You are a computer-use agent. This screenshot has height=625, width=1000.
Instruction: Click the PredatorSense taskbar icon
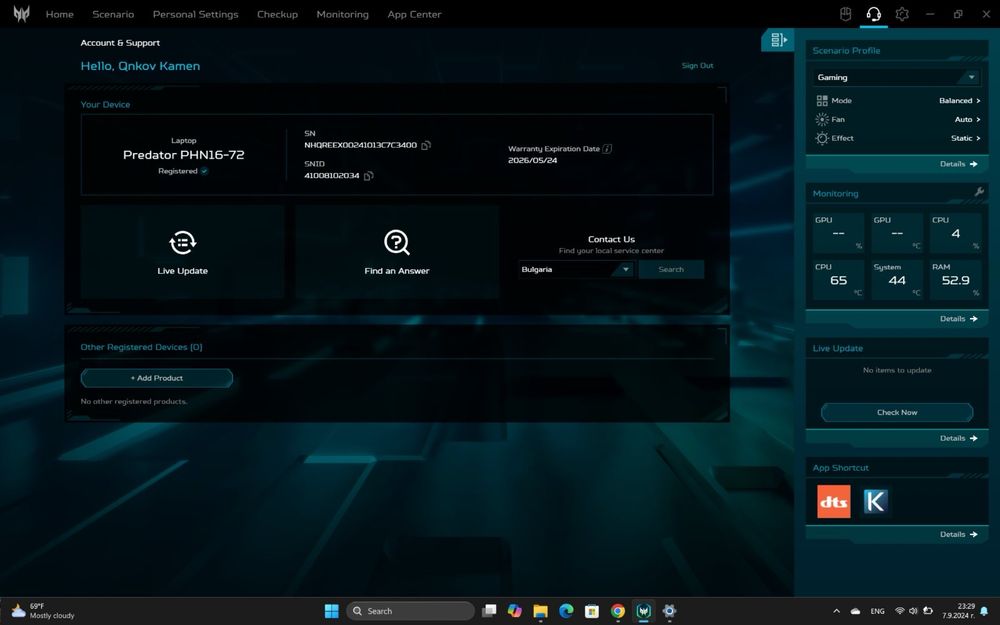click(x=643, y=611)
